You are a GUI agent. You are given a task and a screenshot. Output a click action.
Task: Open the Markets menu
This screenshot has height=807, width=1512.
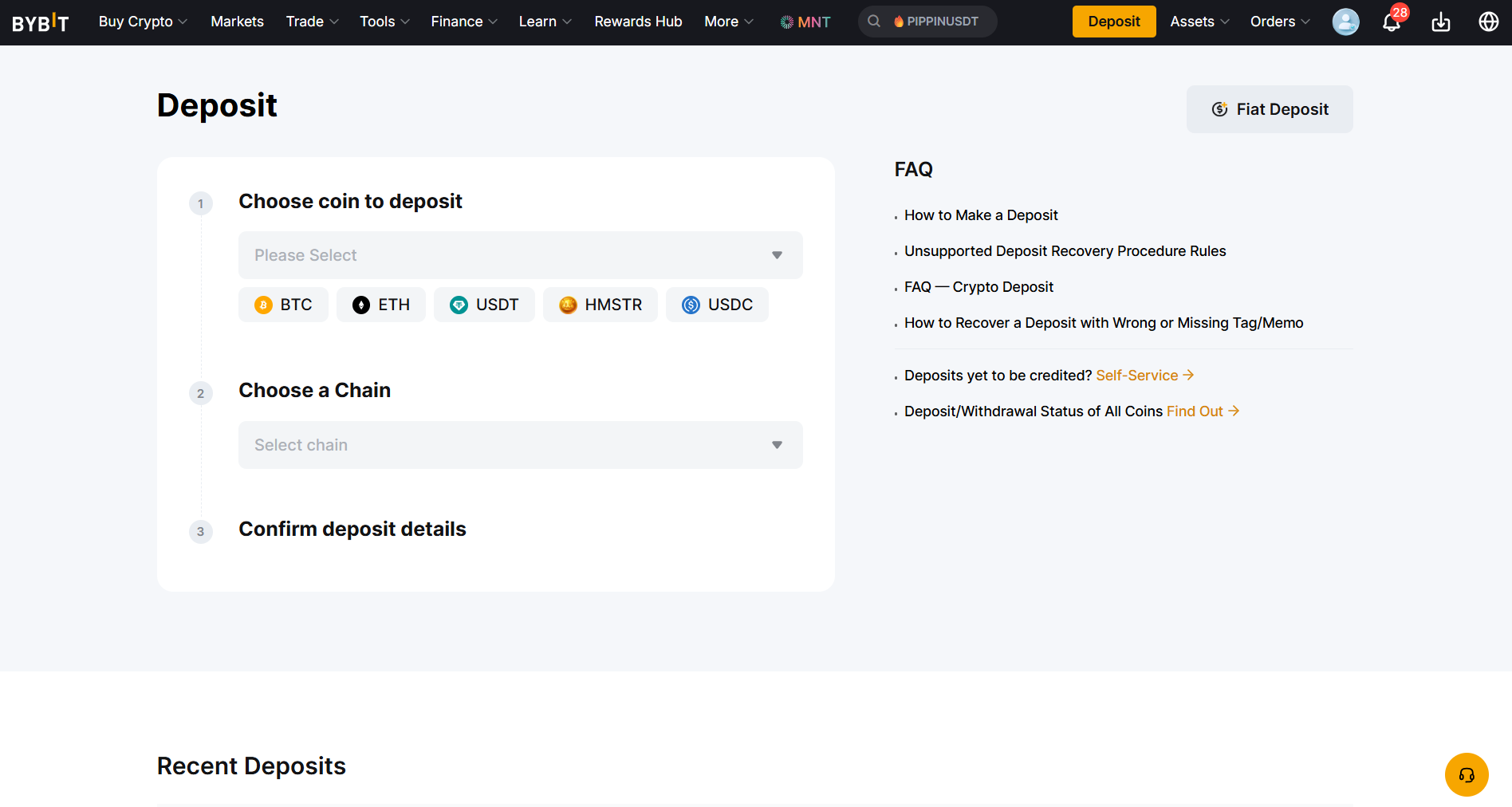coord(237,22)
